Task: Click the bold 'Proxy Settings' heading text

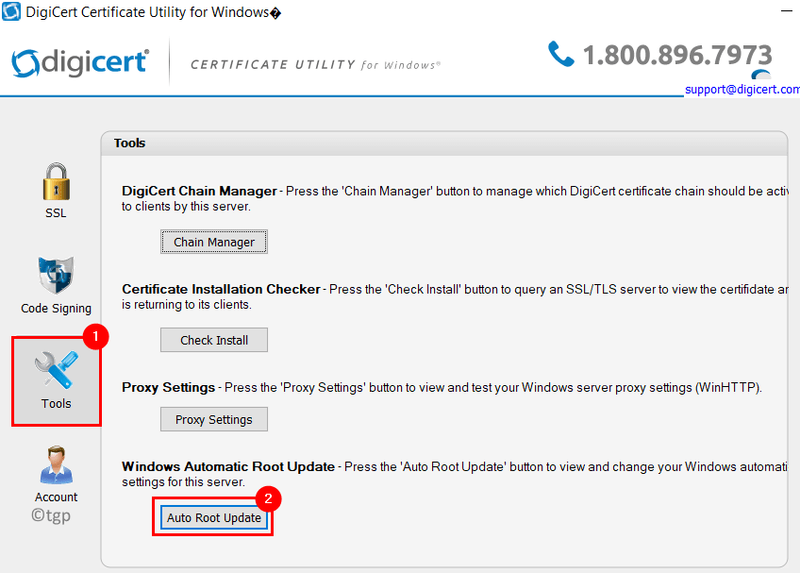Action: coord(168,387)
